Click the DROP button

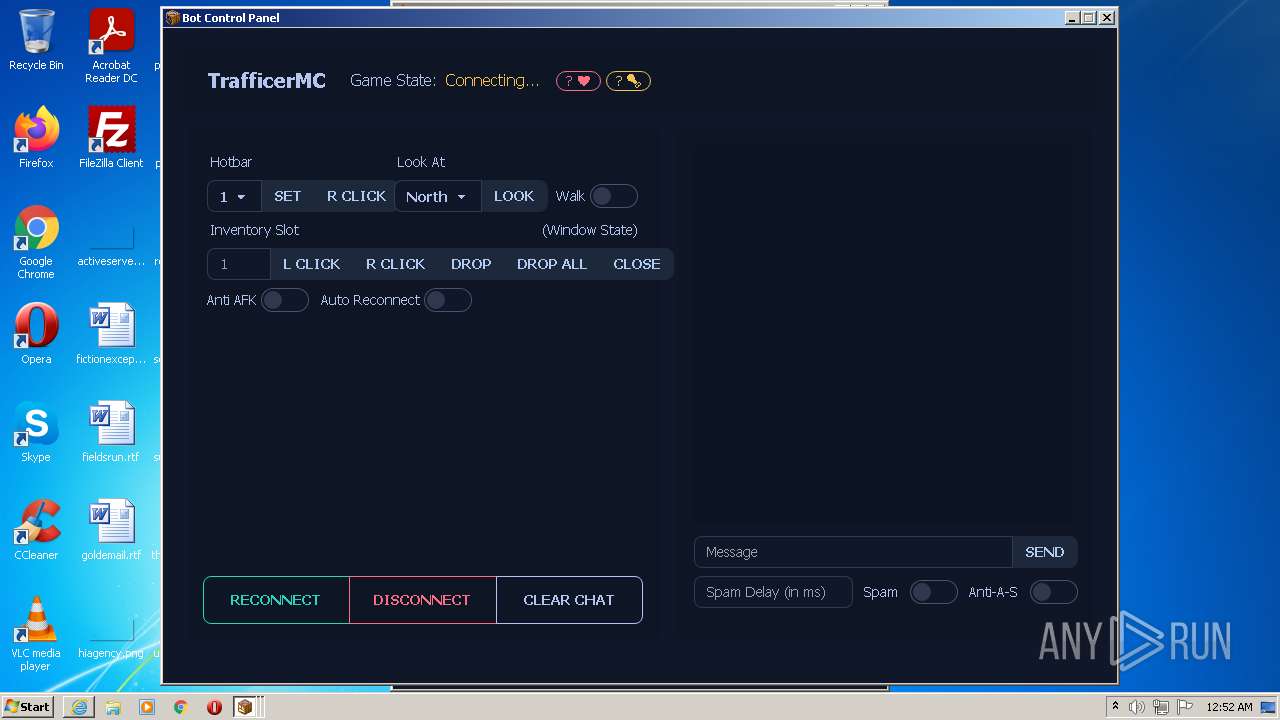tap(471, 264)
